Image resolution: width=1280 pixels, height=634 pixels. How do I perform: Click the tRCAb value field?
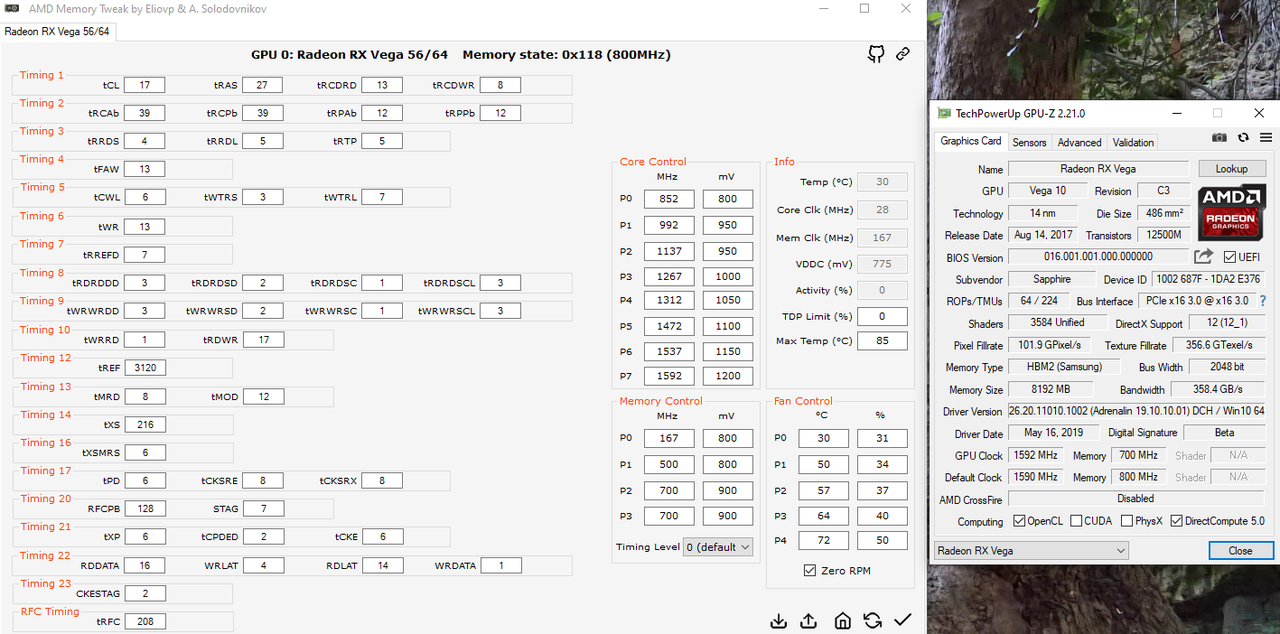[145, 113]
